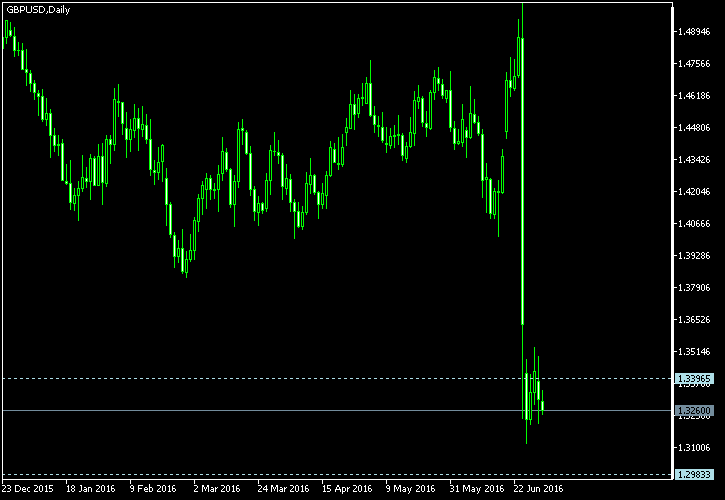Click the 9 Feb 2016 date label
725x500 pixels.
point(153,489)
